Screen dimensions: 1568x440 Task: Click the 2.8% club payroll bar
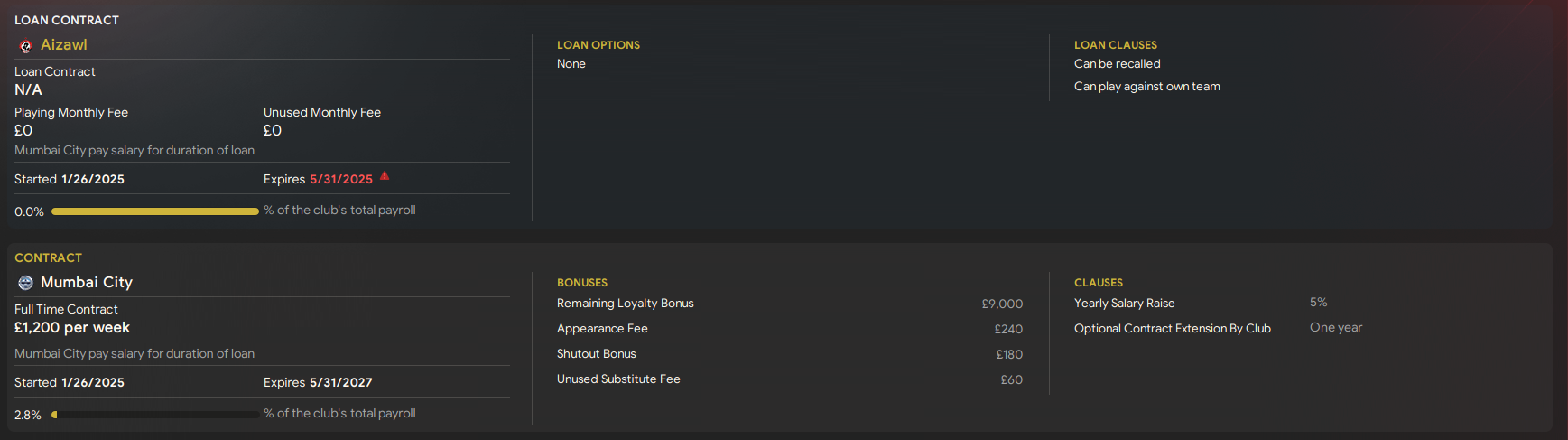[x=155, y=415]
